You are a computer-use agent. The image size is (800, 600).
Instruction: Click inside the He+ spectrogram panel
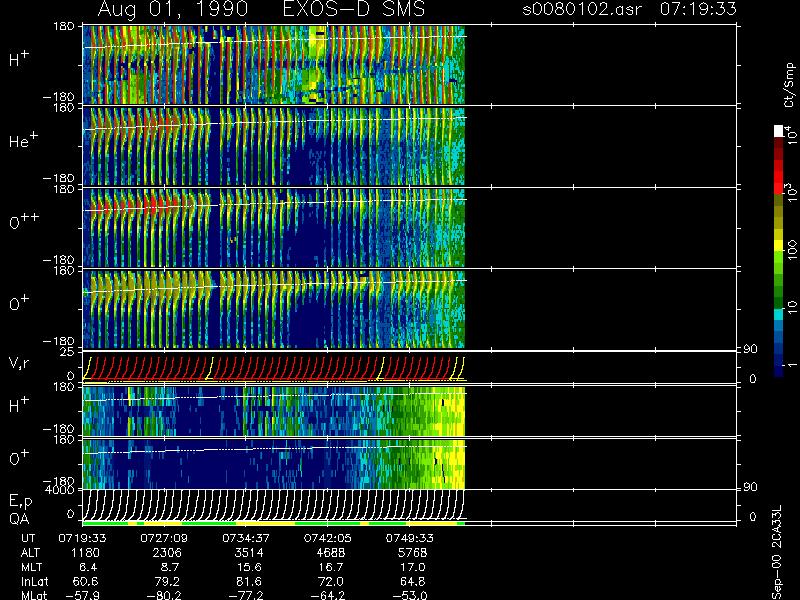[273, 146]
